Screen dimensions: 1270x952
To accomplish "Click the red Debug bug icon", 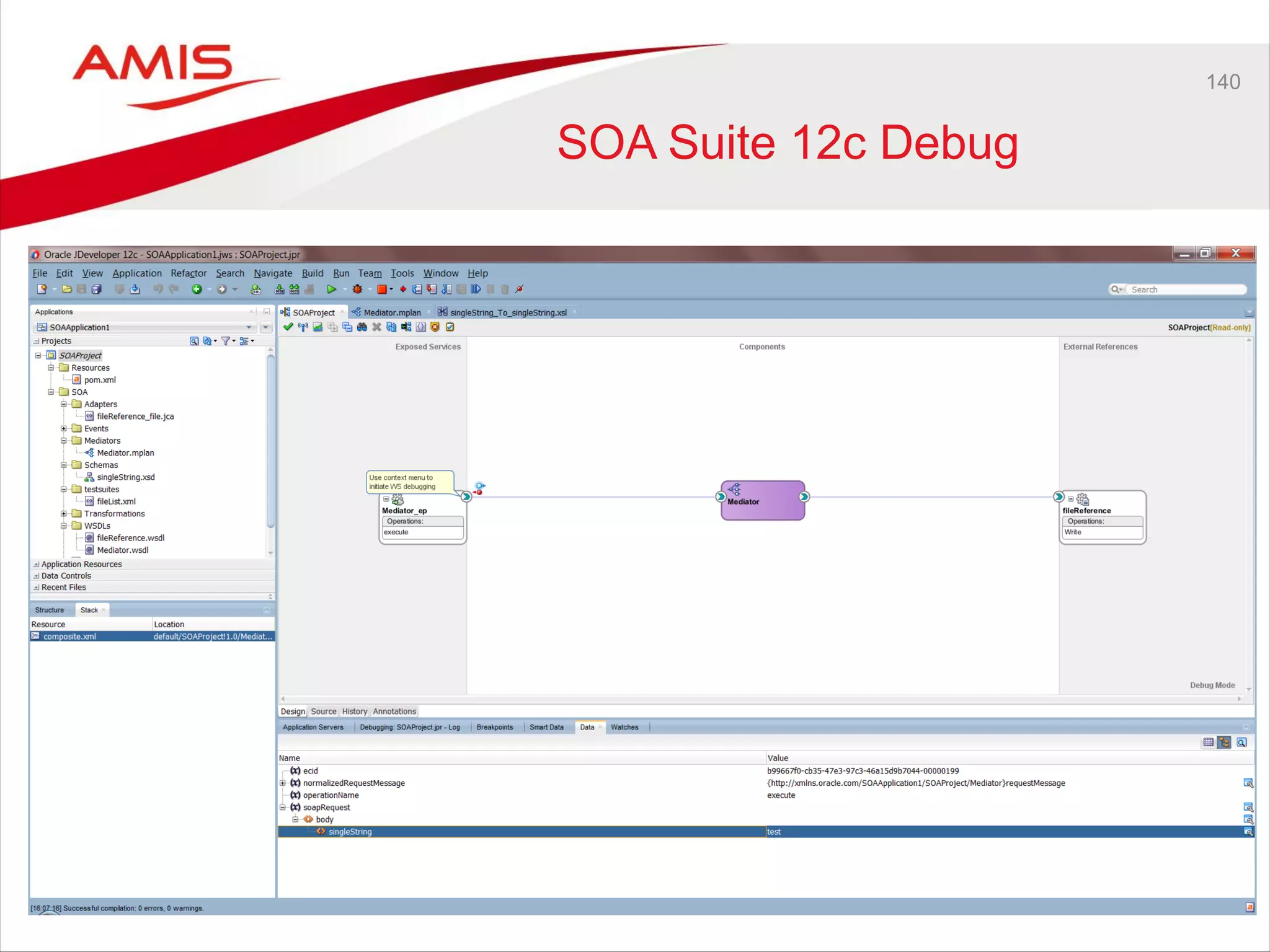I will tap(358, 289).
